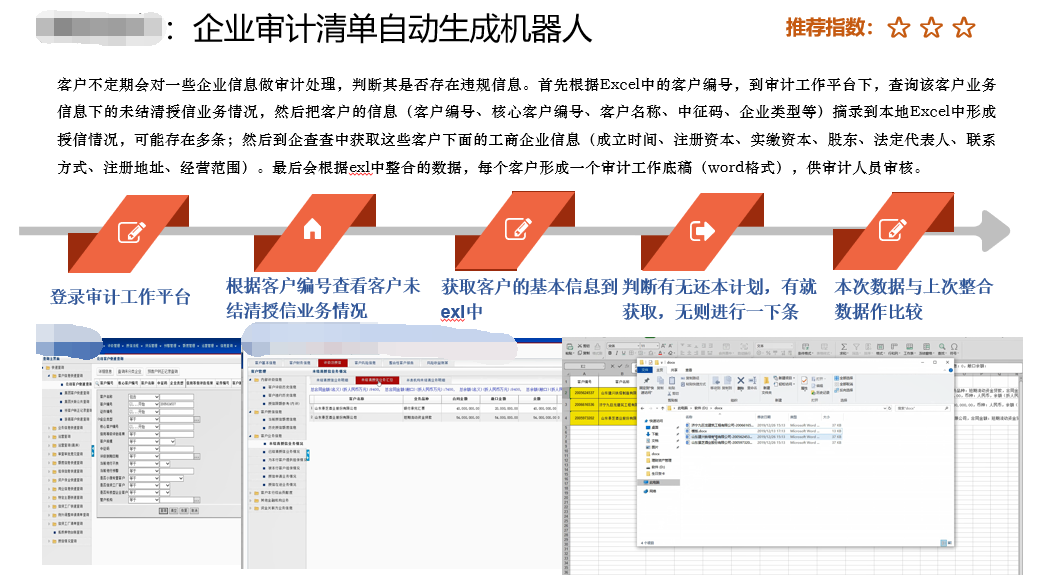Viewport: 1037px width, 582px height.
Task: Click the AutoSum sigma icon in Excel
Action: (846, 348)
